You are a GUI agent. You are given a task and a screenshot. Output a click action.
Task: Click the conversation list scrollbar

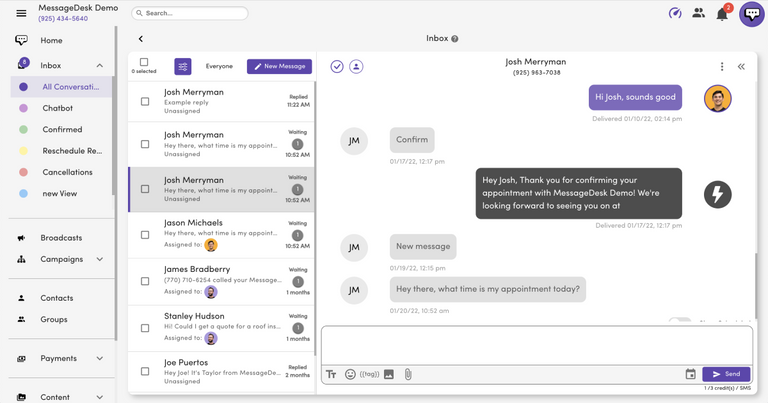click(x=314, y=218)
